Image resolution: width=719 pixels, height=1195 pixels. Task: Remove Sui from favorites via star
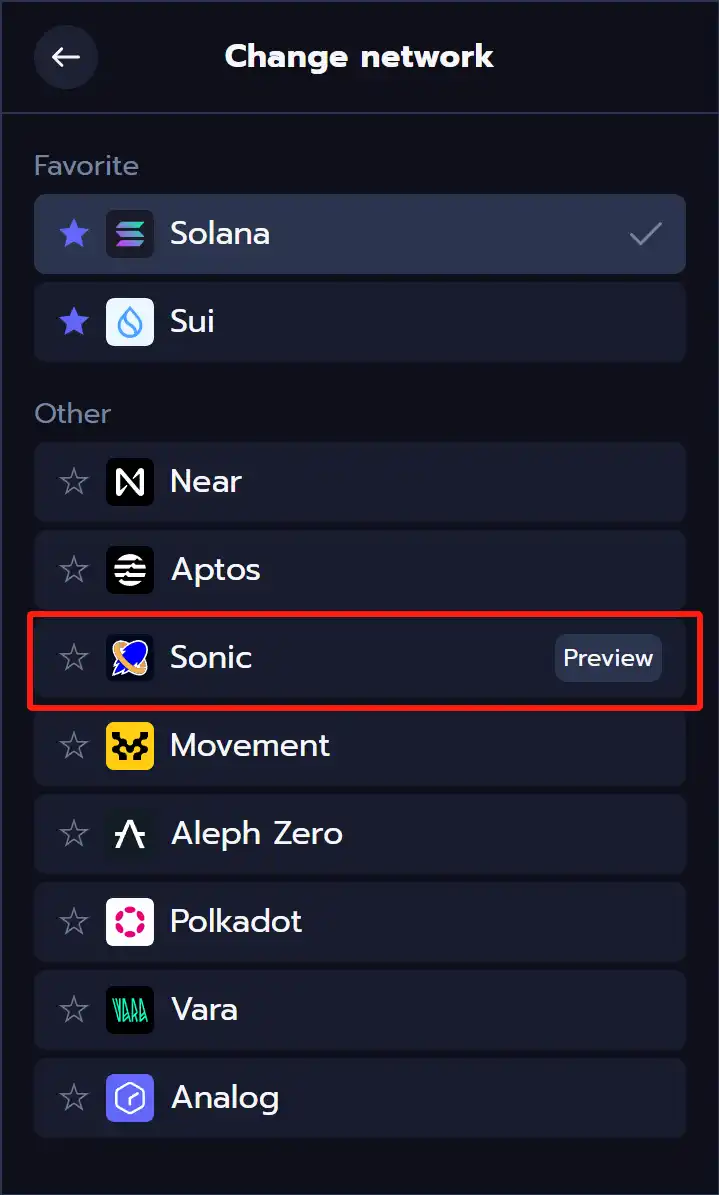pos(74,321)
